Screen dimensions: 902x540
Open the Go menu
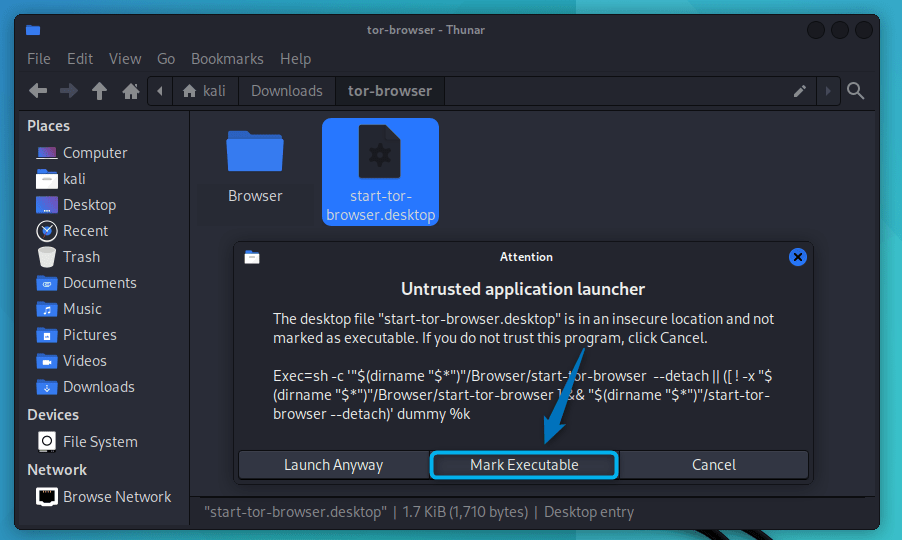[166, 59]
